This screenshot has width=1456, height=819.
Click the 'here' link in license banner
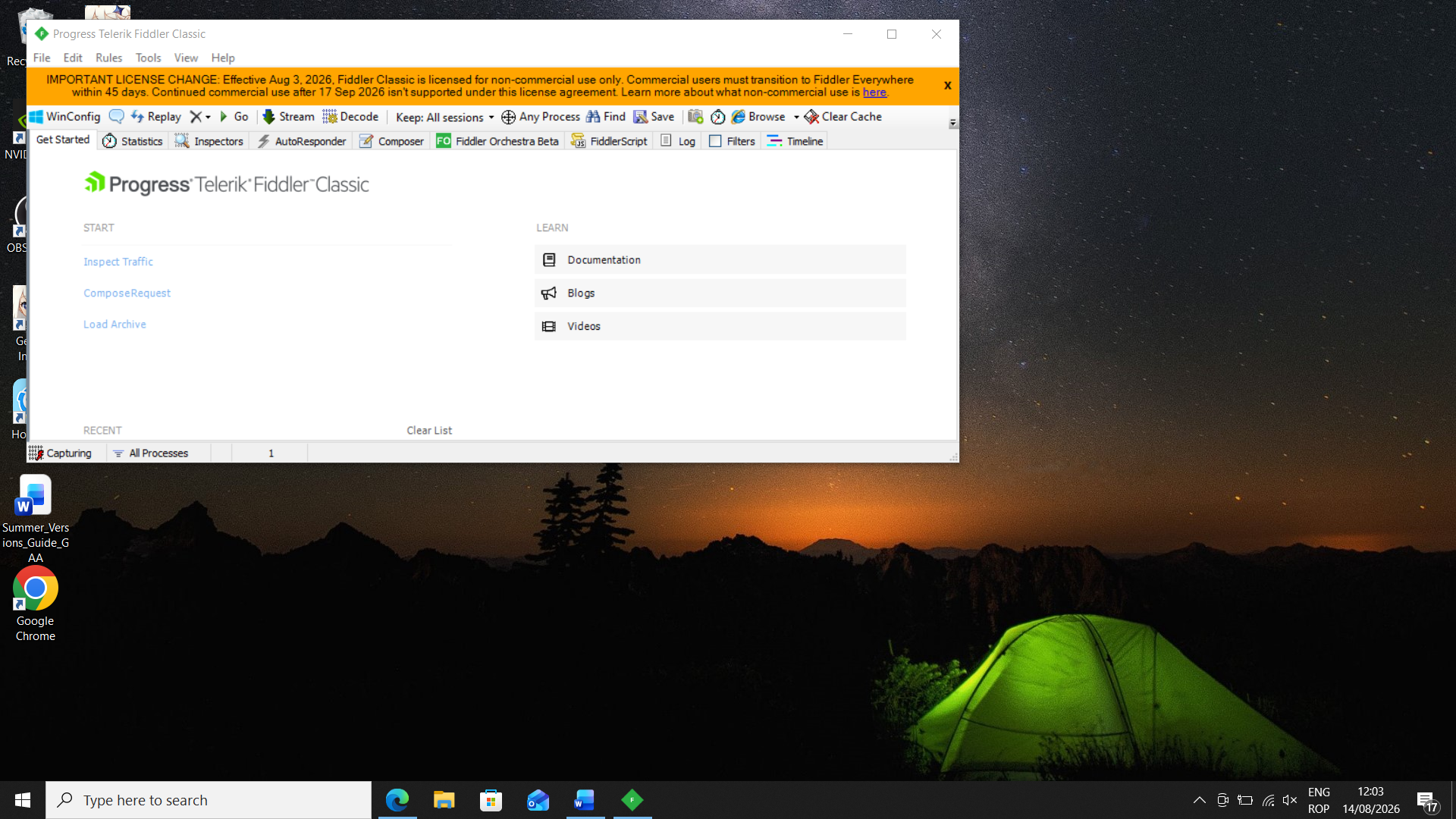874,93
